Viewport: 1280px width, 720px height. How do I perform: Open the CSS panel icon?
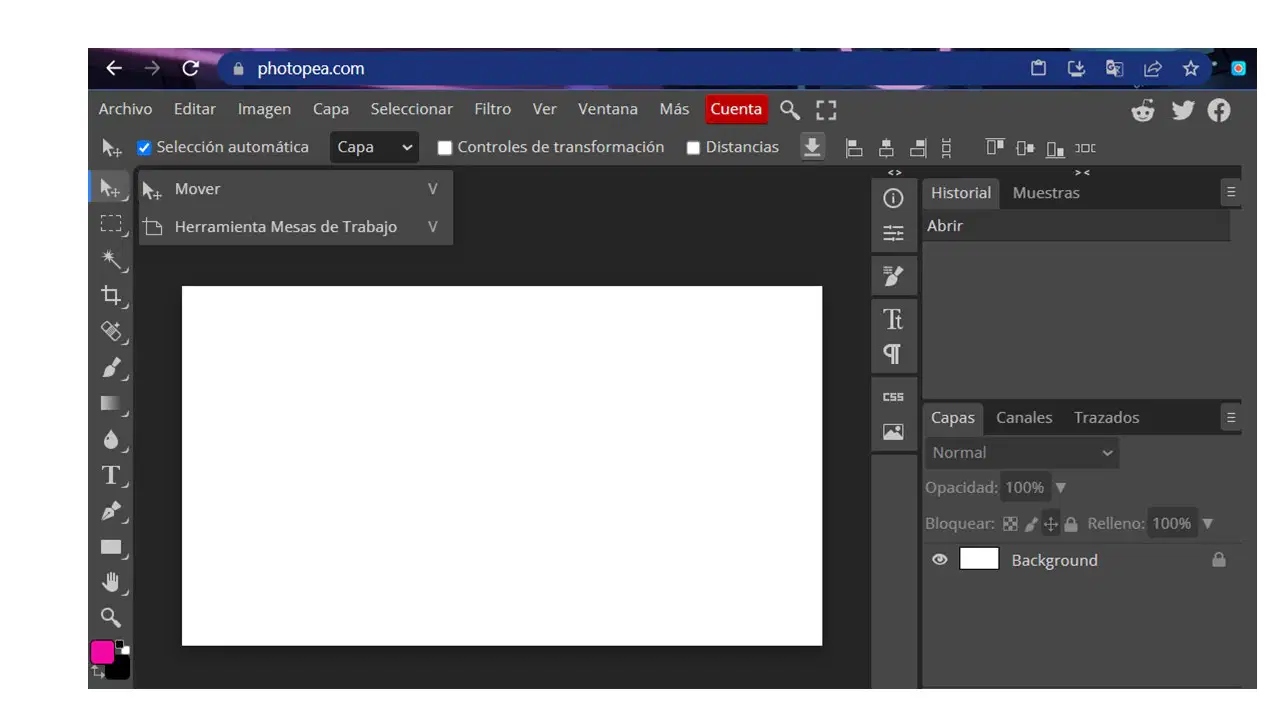pos(893,397)
